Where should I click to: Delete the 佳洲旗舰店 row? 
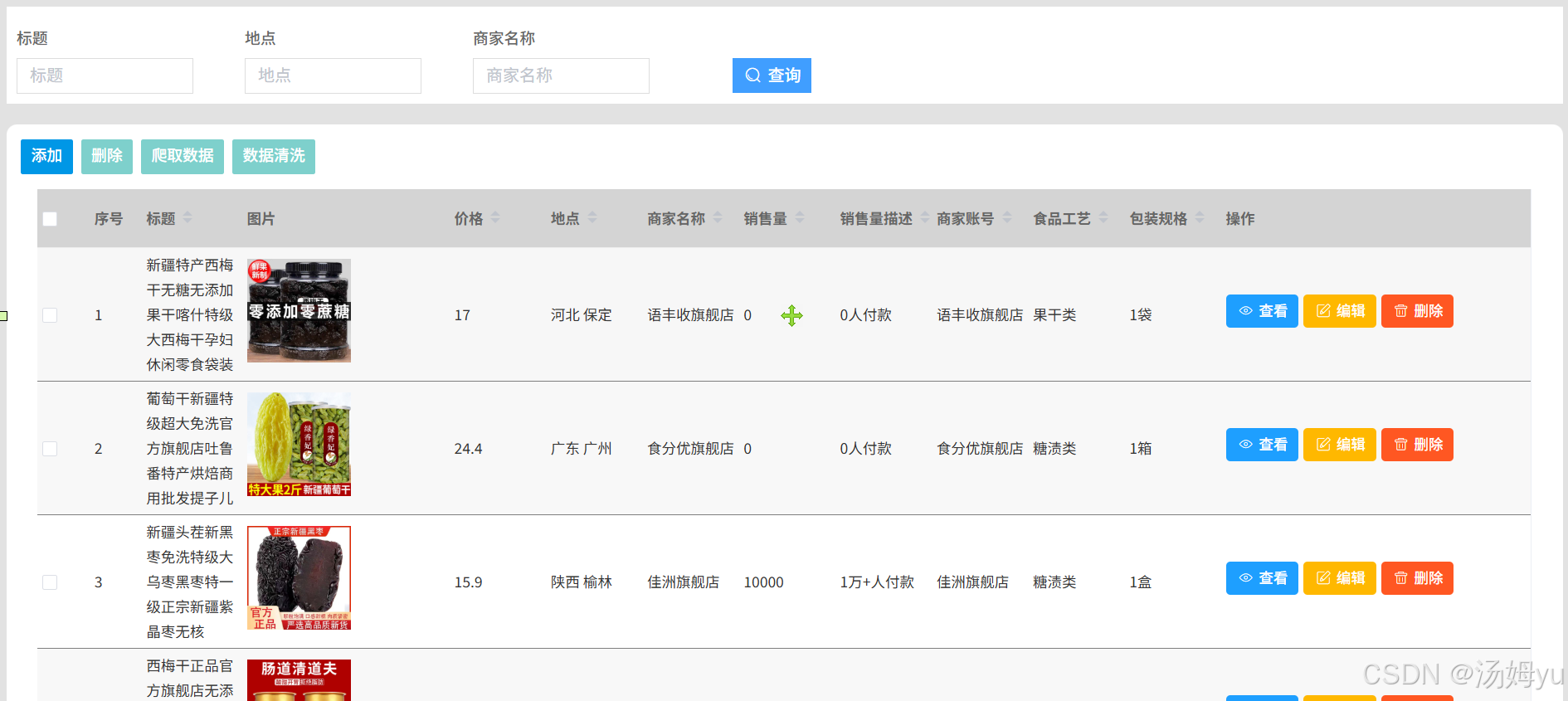pyautogui.click(x=1417, y=578)
